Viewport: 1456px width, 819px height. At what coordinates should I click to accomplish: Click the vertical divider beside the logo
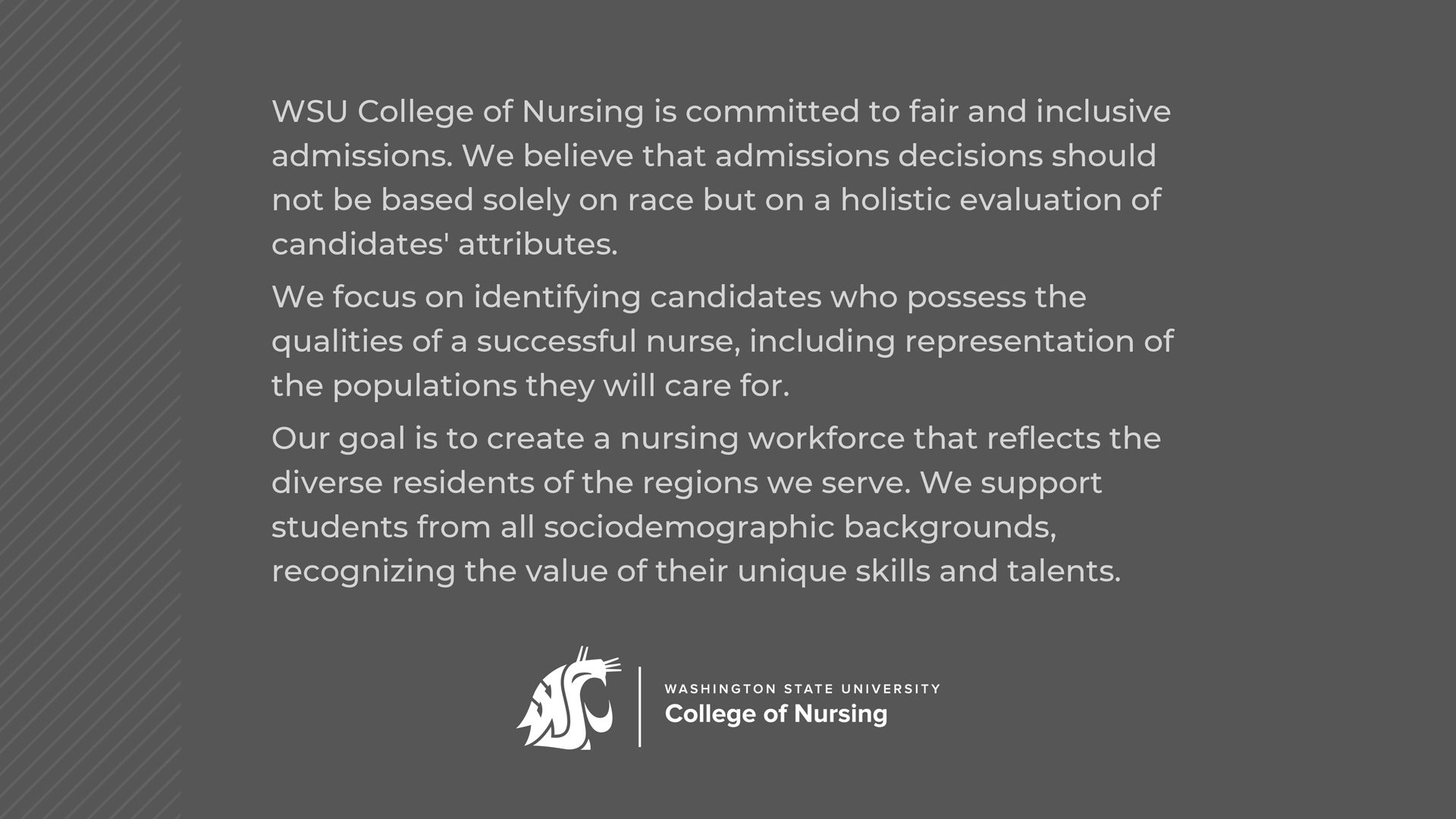click(x=640, y=707)
